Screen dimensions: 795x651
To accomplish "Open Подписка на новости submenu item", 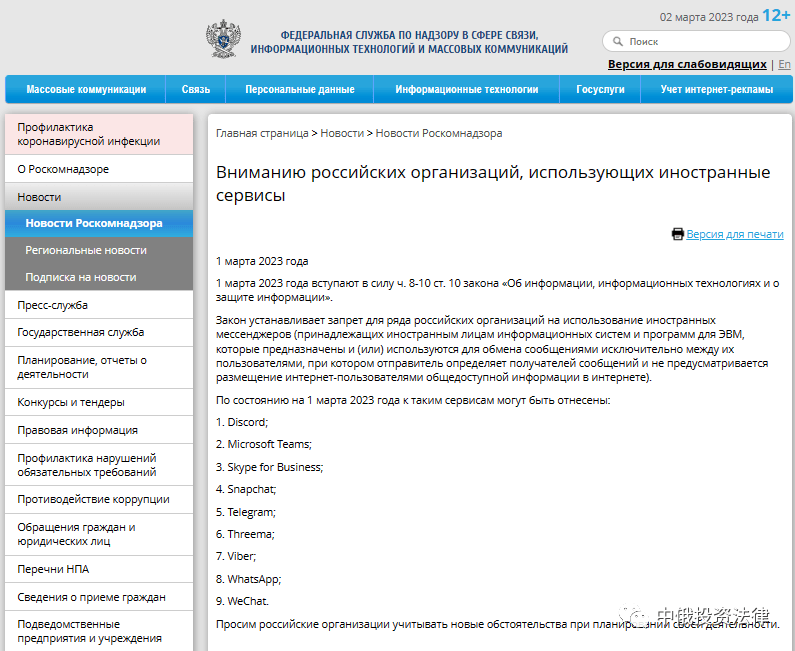I will tap(99, 277).
